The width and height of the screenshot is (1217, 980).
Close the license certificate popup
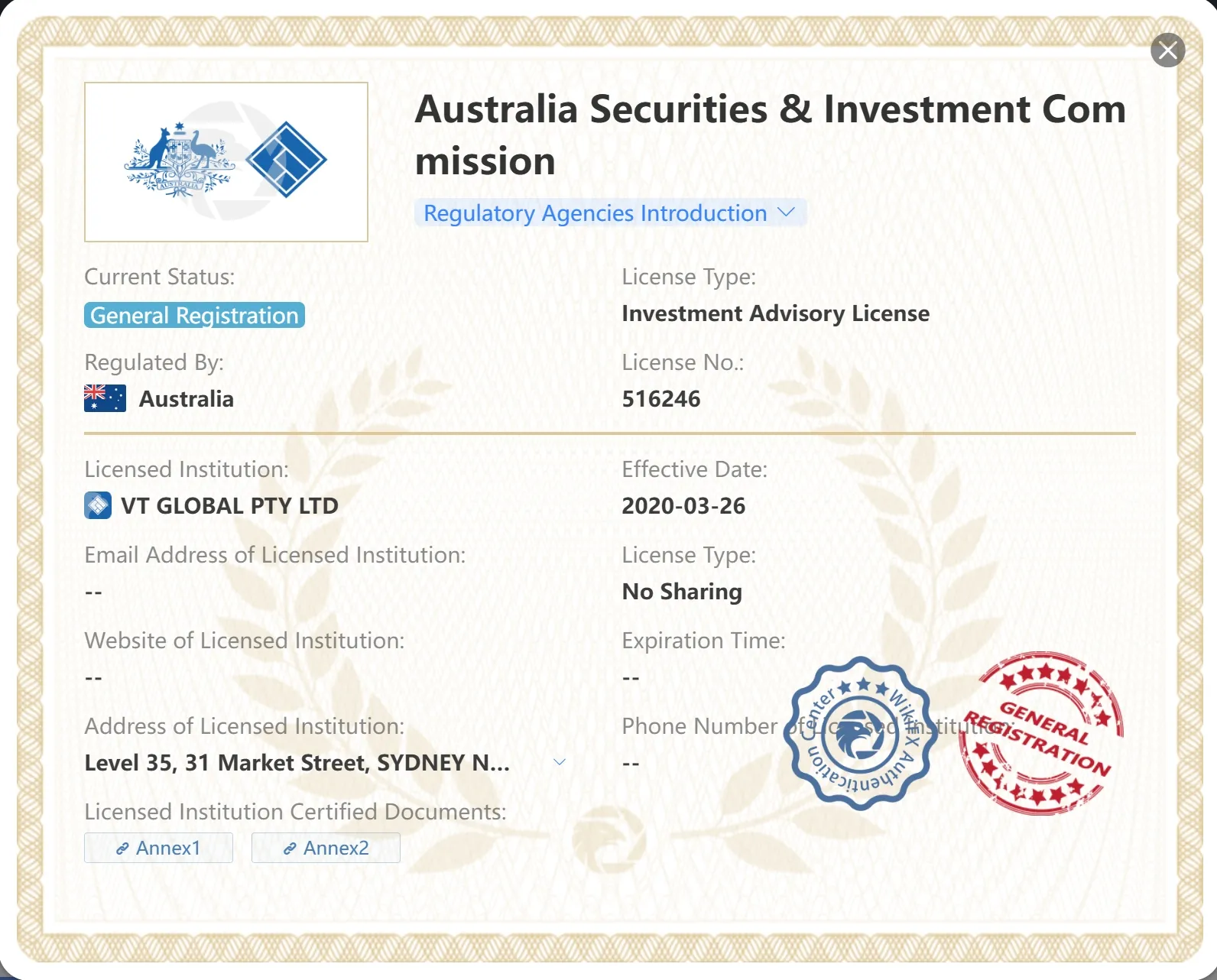(x=1167, y=50)
